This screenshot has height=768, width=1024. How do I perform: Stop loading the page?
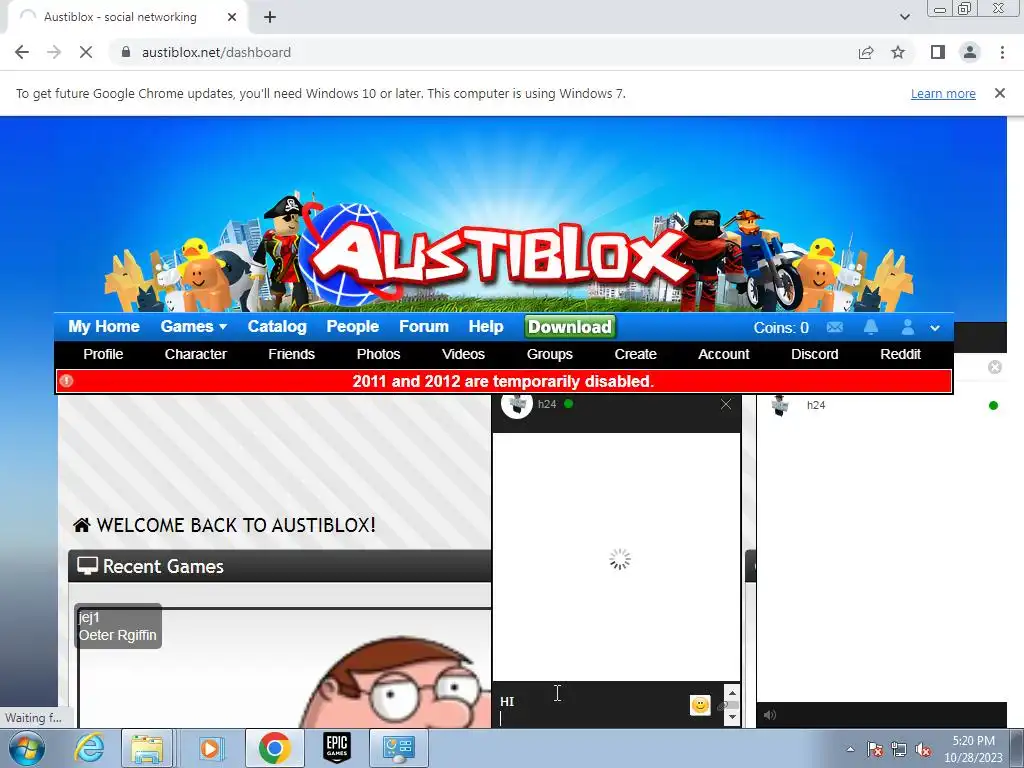pyautogui.click(x=86, y=52)
